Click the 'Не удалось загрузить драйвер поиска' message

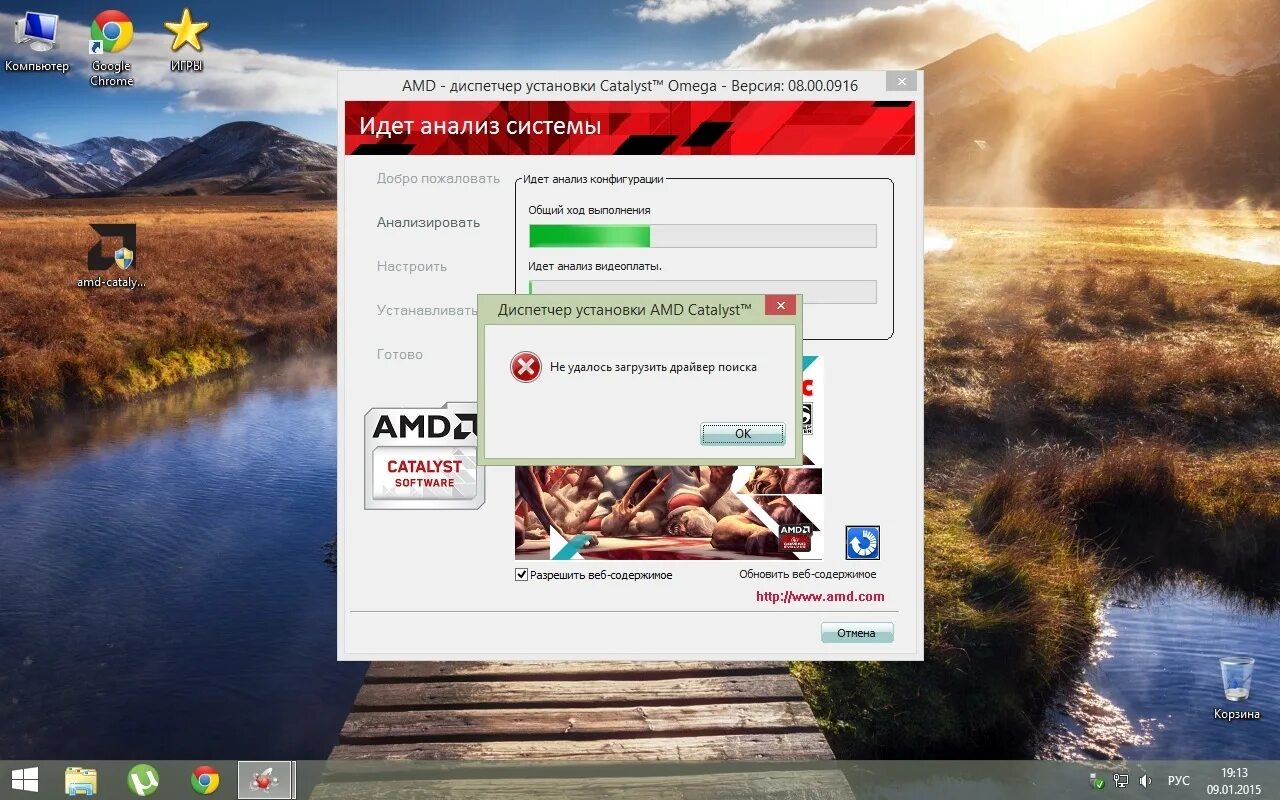(653, 367)
